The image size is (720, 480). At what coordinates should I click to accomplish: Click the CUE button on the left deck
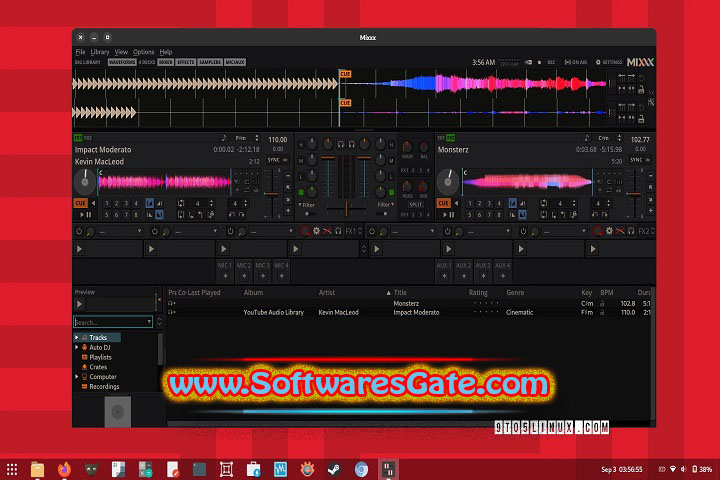tap(80, 203)
